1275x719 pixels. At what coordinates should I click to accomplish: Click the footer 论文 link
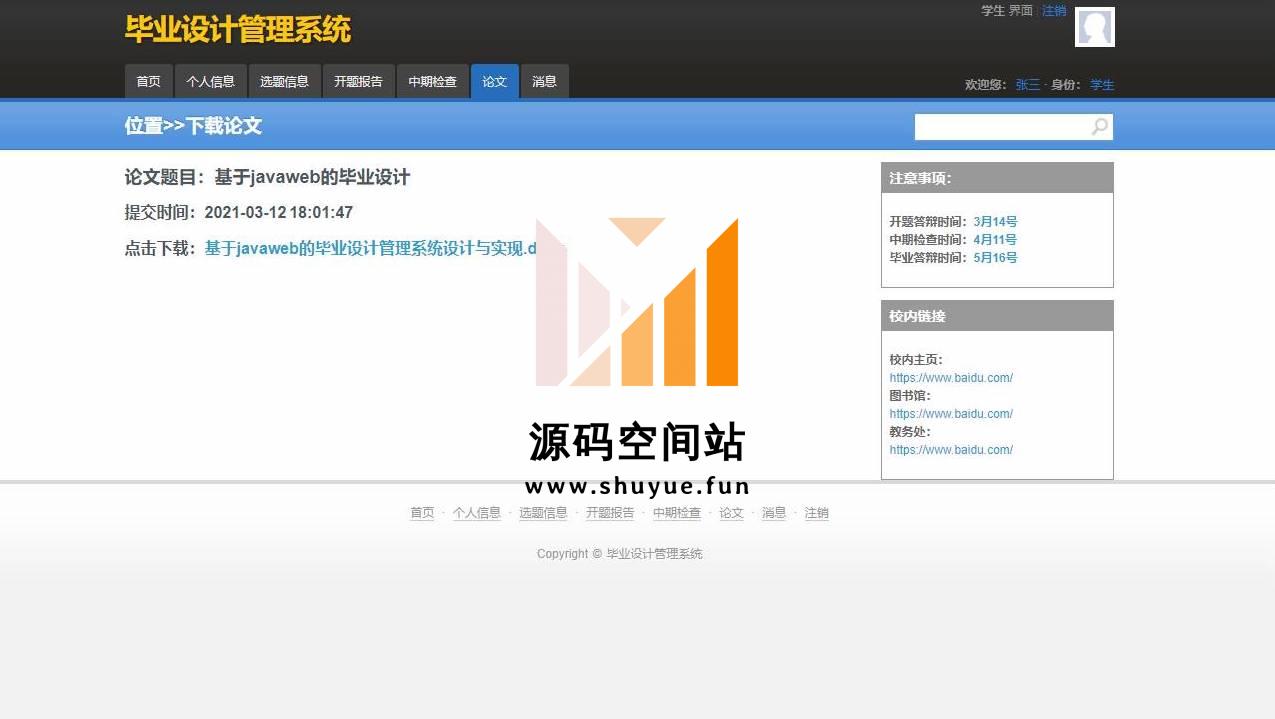point(732,513)
